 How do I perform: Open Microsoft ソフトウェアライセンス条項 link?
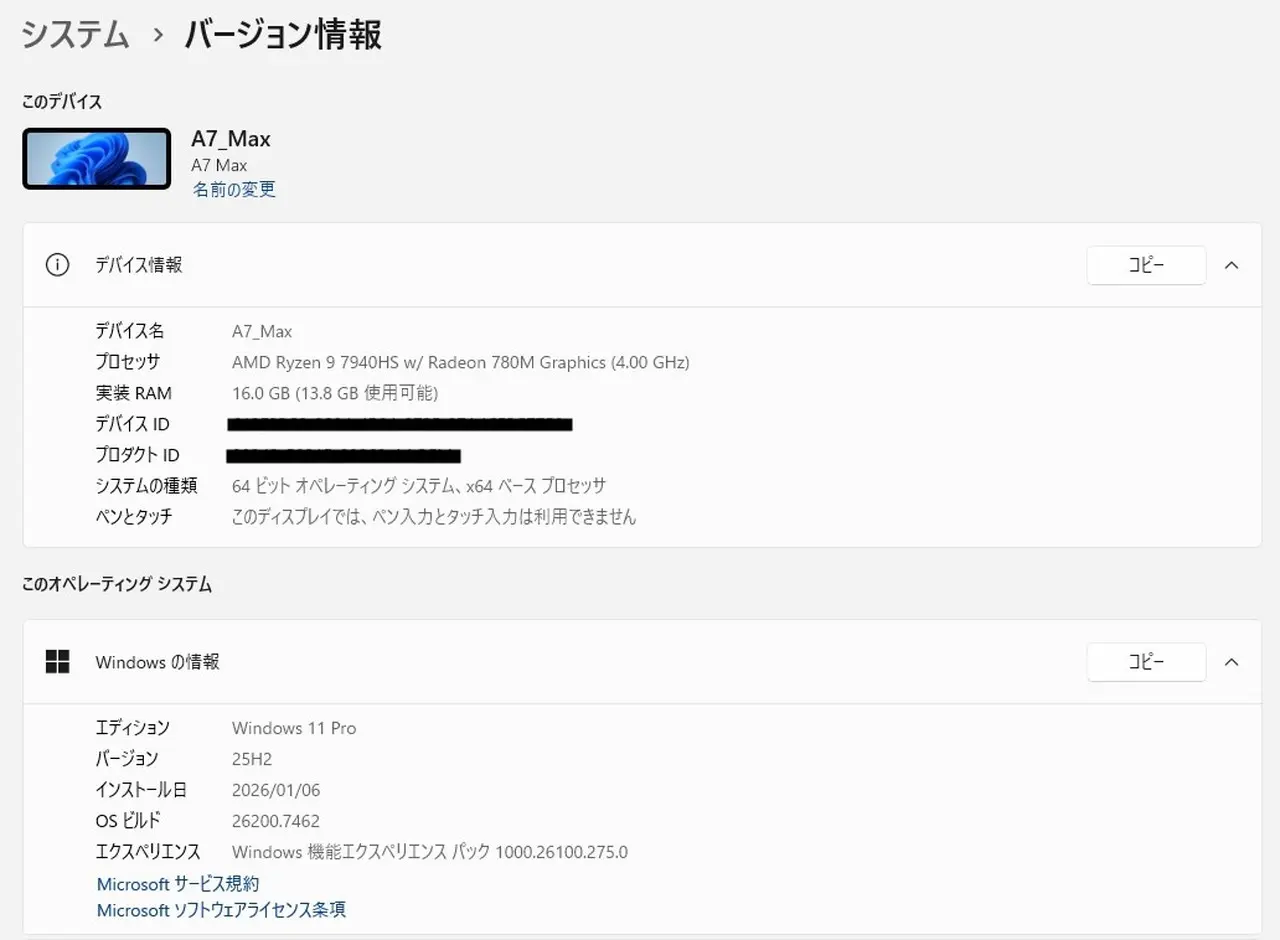(x=220, y=911)
